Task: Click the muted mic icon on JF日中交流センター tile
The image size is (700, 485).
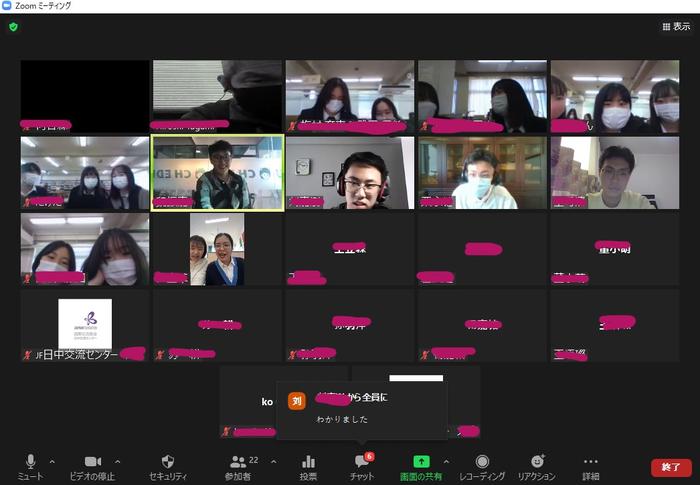Action: (x=27, y=355)
